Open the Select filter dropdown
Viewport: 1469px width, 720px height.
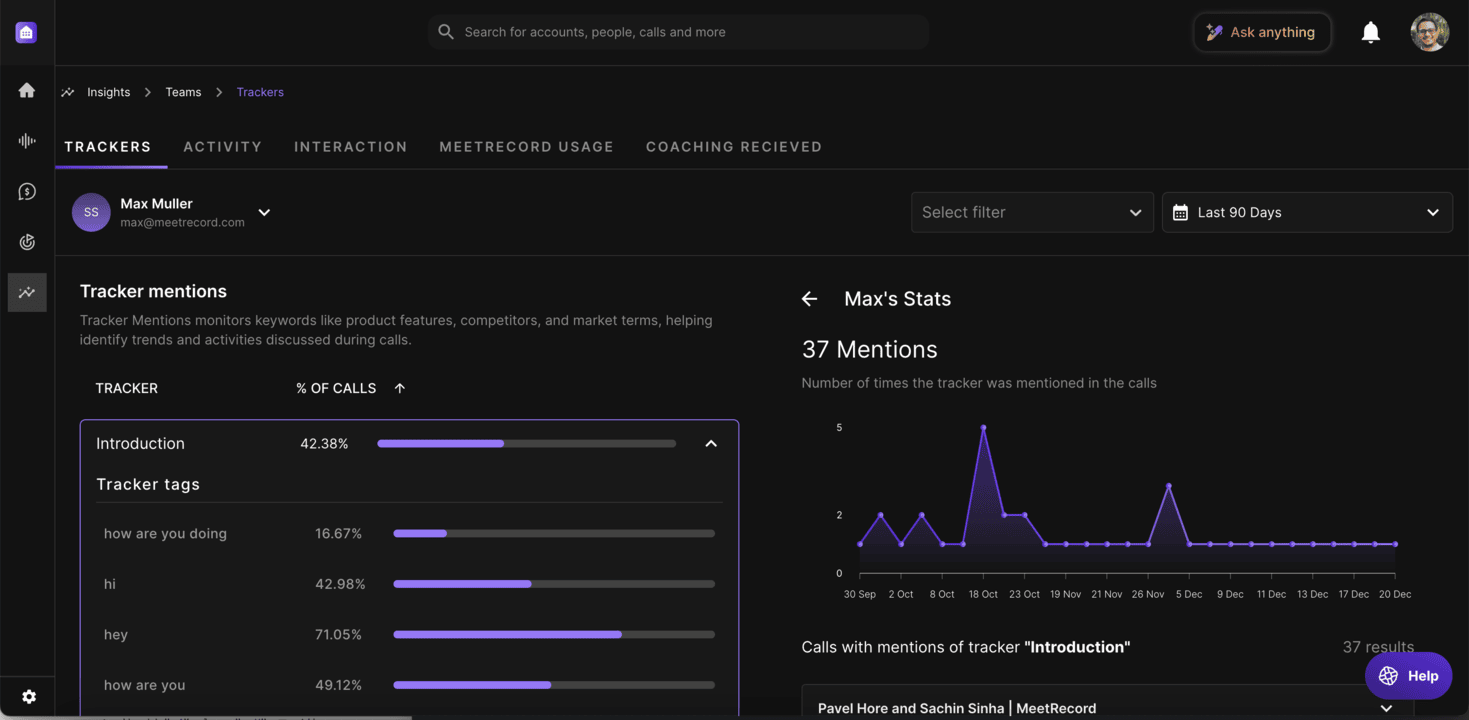pos(1031,213)
